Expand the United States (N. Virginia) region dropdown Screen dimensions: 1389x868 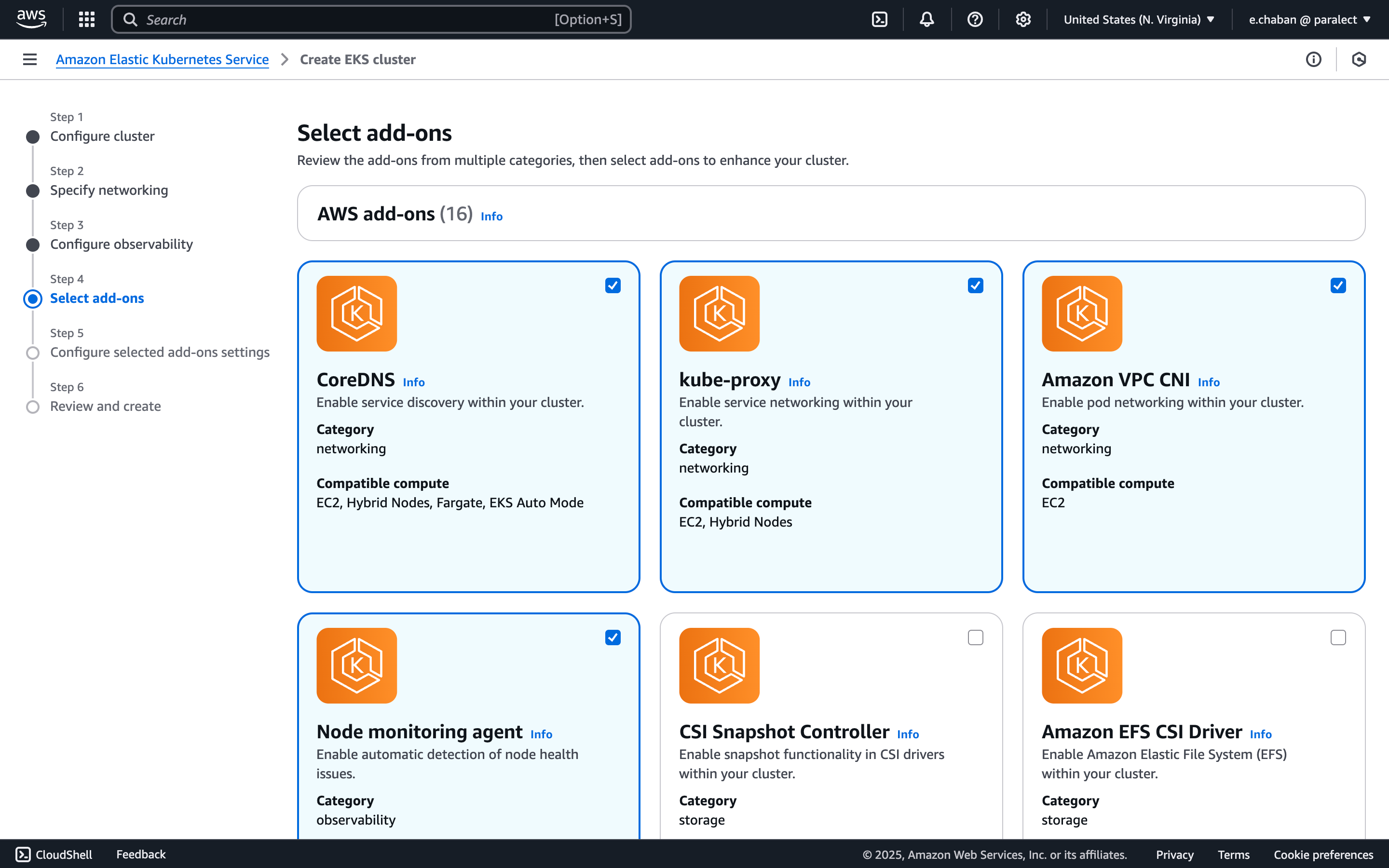coord(1139,19)
